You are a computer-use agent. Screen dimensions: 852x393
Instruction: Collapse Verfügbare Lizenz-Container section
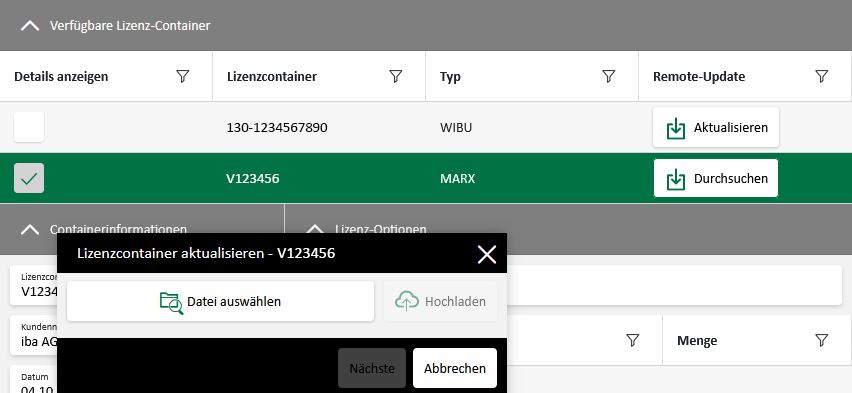(30, 26)
